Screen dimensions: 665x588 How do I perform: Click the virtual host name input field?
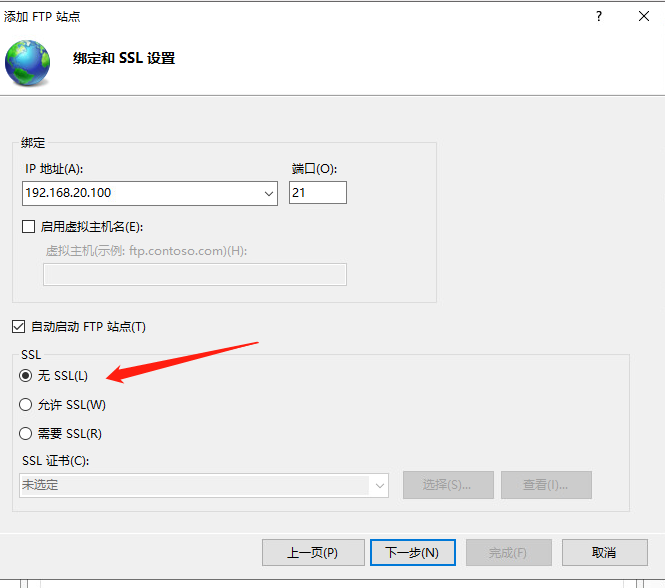[195, 274]
